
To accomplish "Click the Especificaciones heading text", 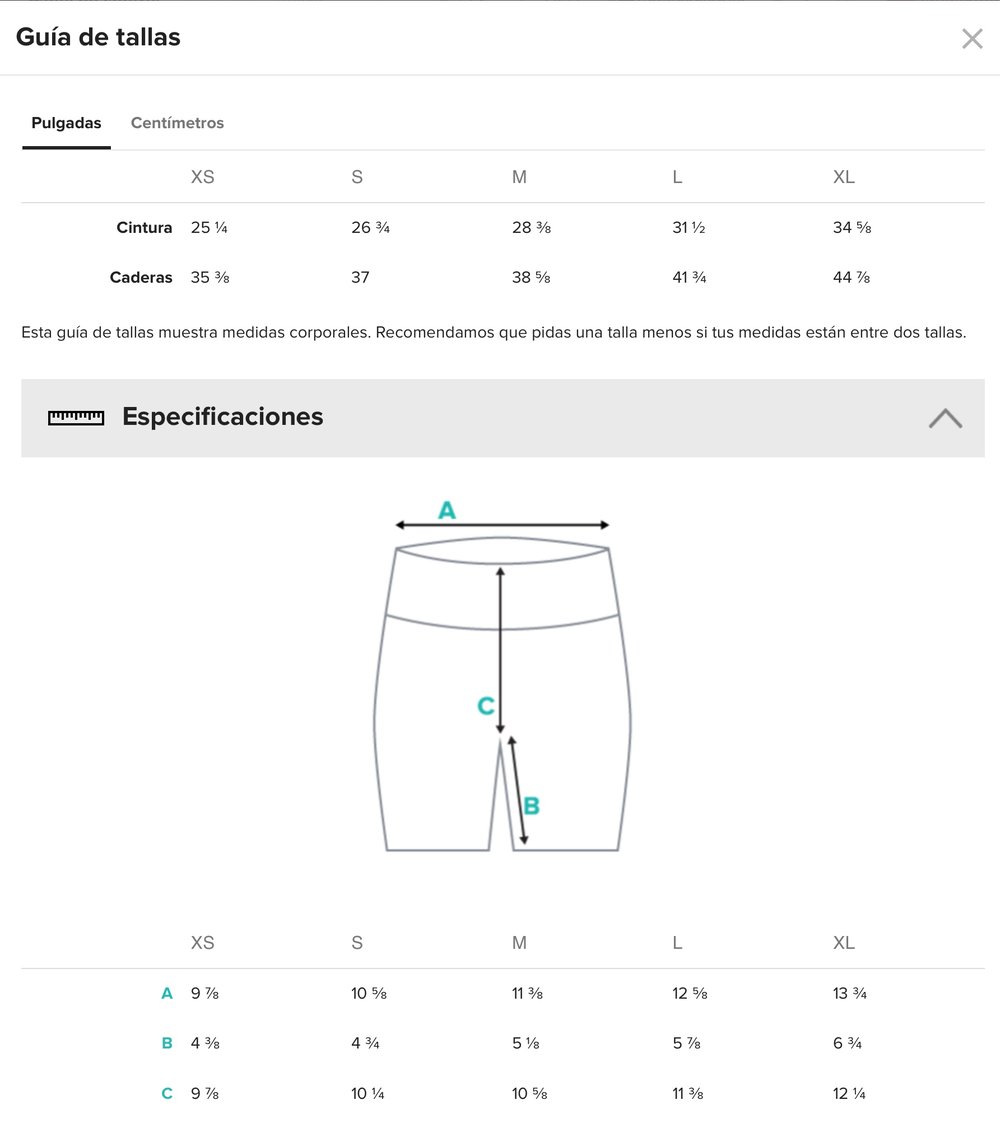I will tap(222, 417).
